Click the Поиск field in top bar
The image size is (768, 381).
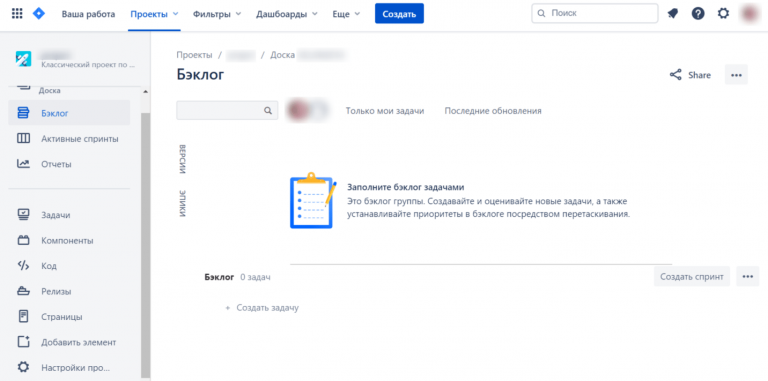(595, 14)
